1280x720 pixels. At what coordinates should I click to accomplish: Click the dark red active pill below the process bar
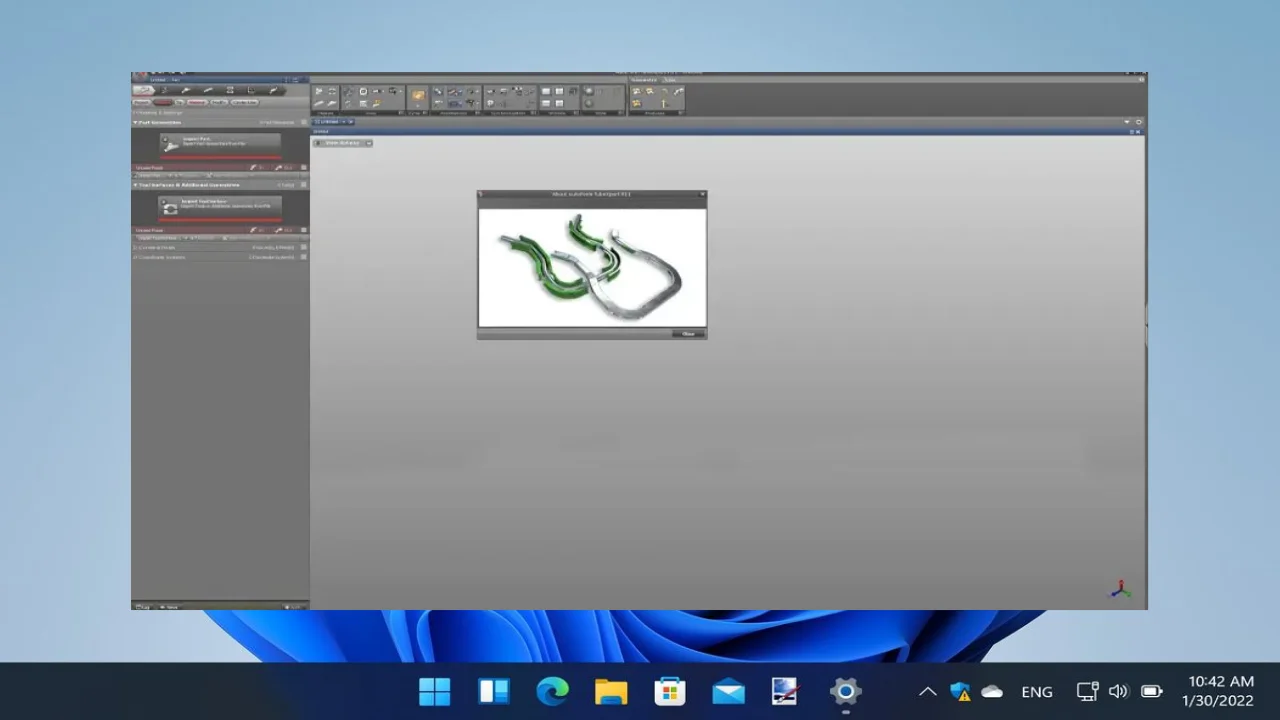coord(162,102)
